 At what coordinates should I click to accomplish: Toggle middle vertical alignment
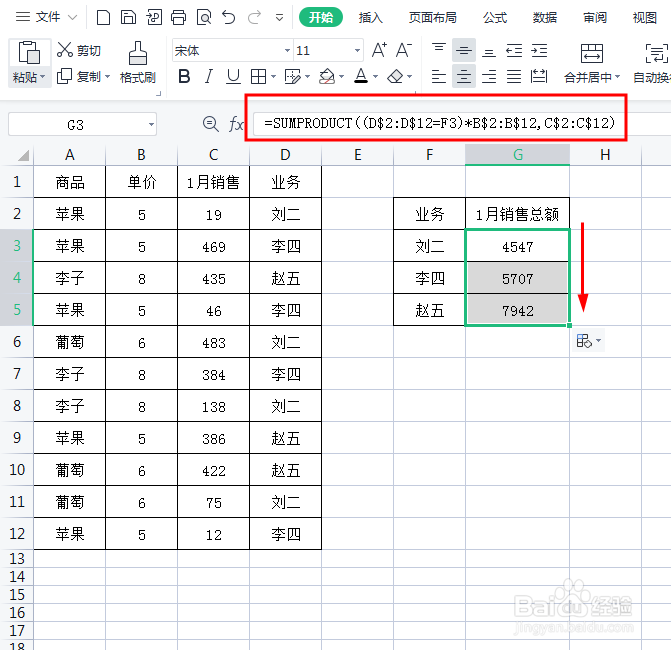point(463,50)
